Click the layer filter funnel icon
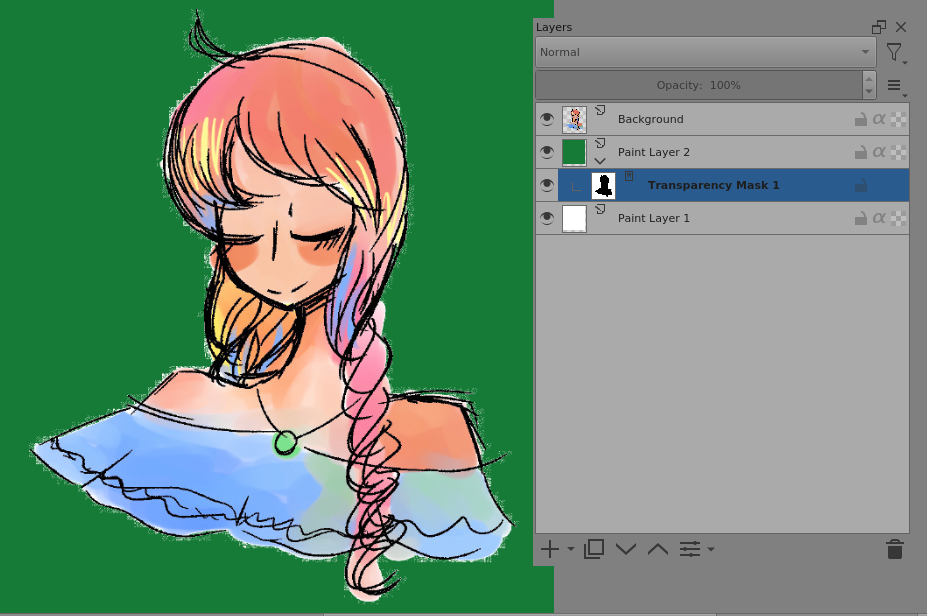The width and height of the screenshot is (927, 616). pyautogui.click(x=894, y=53)
